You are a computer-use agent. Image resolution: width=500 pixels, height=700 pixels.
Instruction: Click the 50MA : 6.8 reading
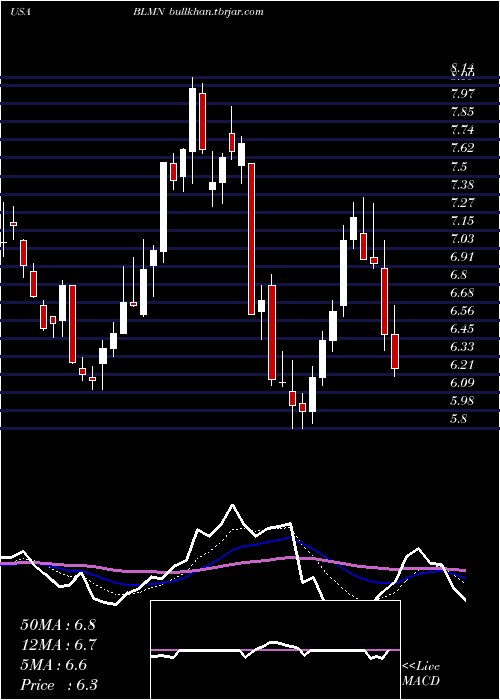coord(58,625)
